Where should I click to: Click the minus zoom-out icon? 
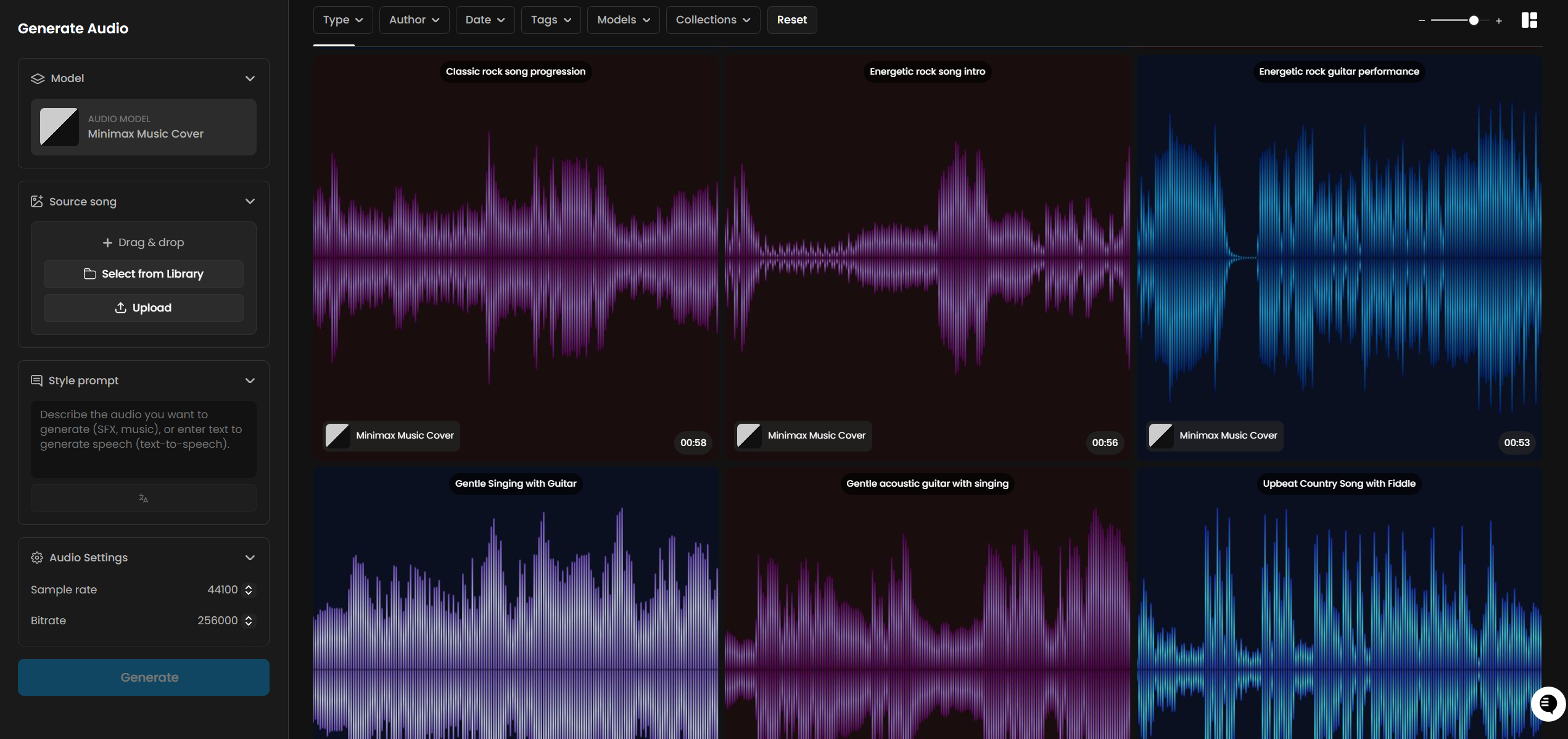point(1422,21)
